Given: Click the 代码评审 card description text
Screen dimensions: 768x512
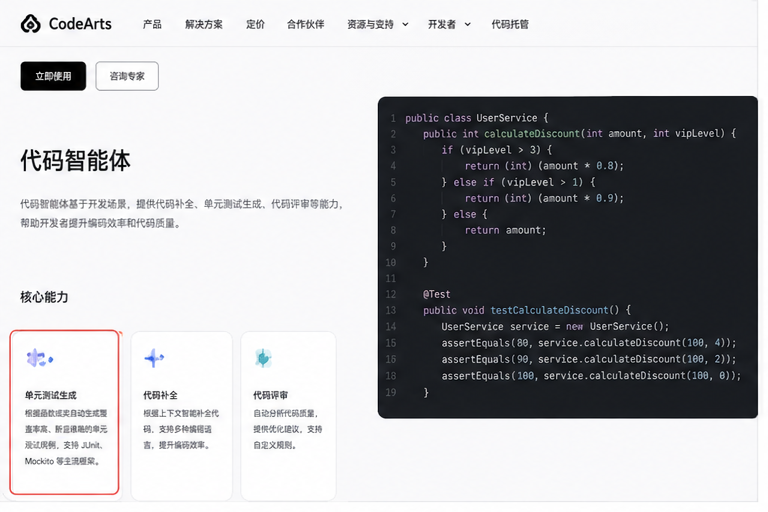Looking at the screenshot, I should [288, 429].
